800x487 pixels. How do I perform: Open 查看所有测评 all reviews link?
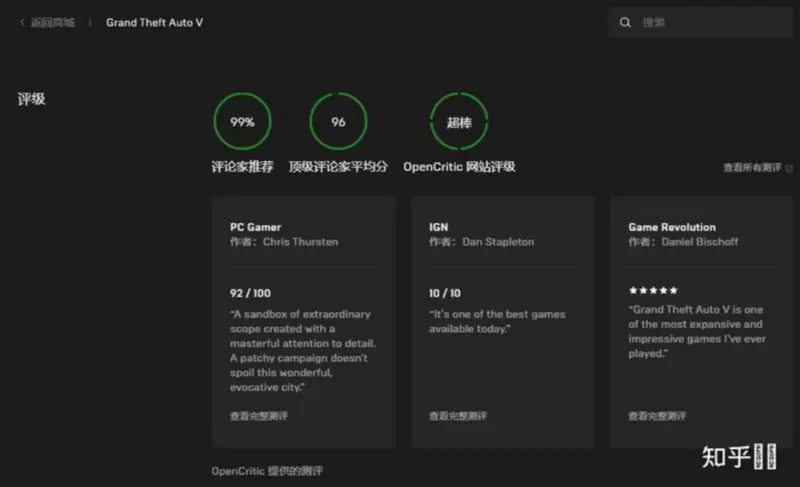tap(752, 167)
